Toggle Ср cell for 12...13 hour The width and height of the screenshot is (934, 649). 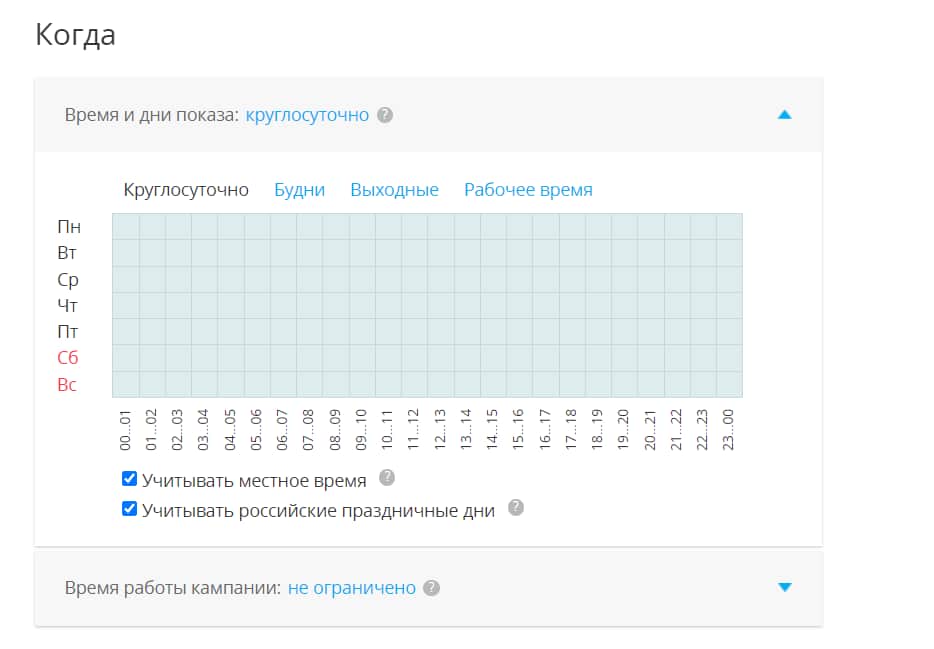click(441, 279)
